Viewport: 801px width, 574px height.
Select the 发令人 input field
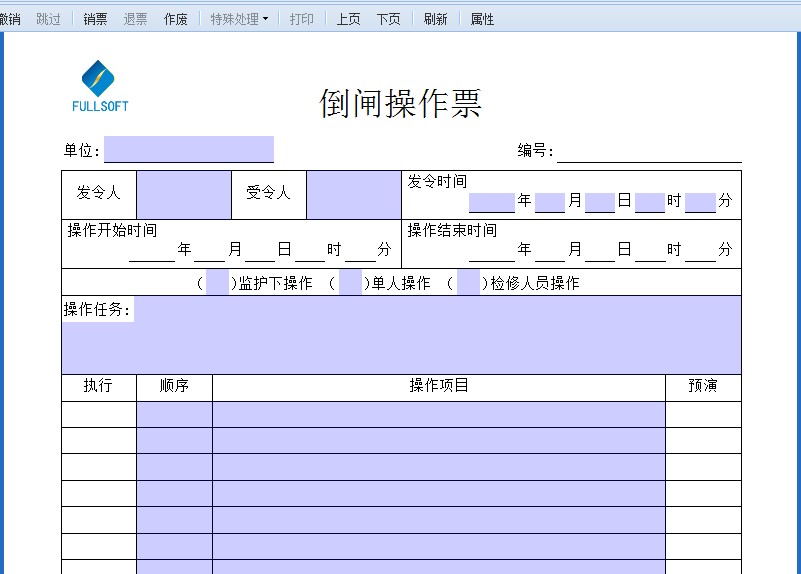coord(184,195)
